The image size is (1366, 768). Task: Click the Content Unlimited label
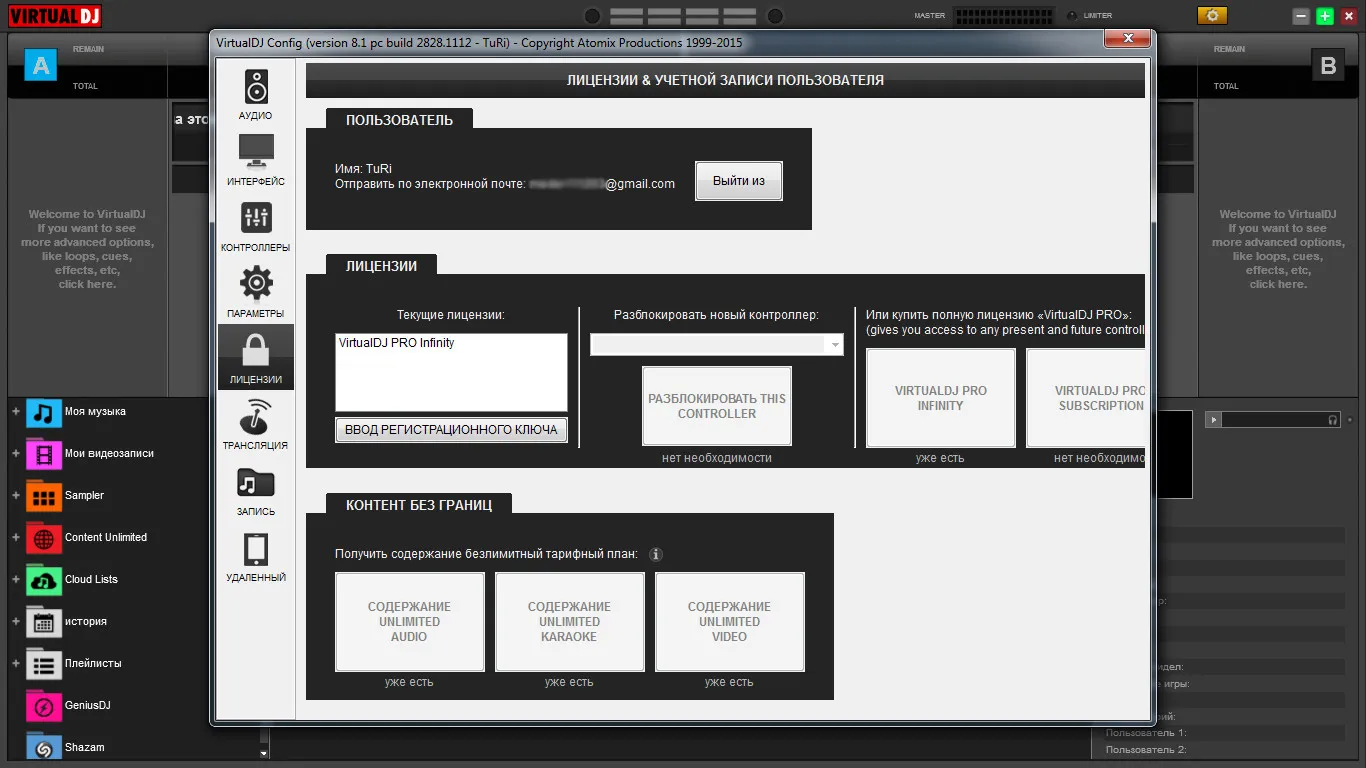coord(106,538)
